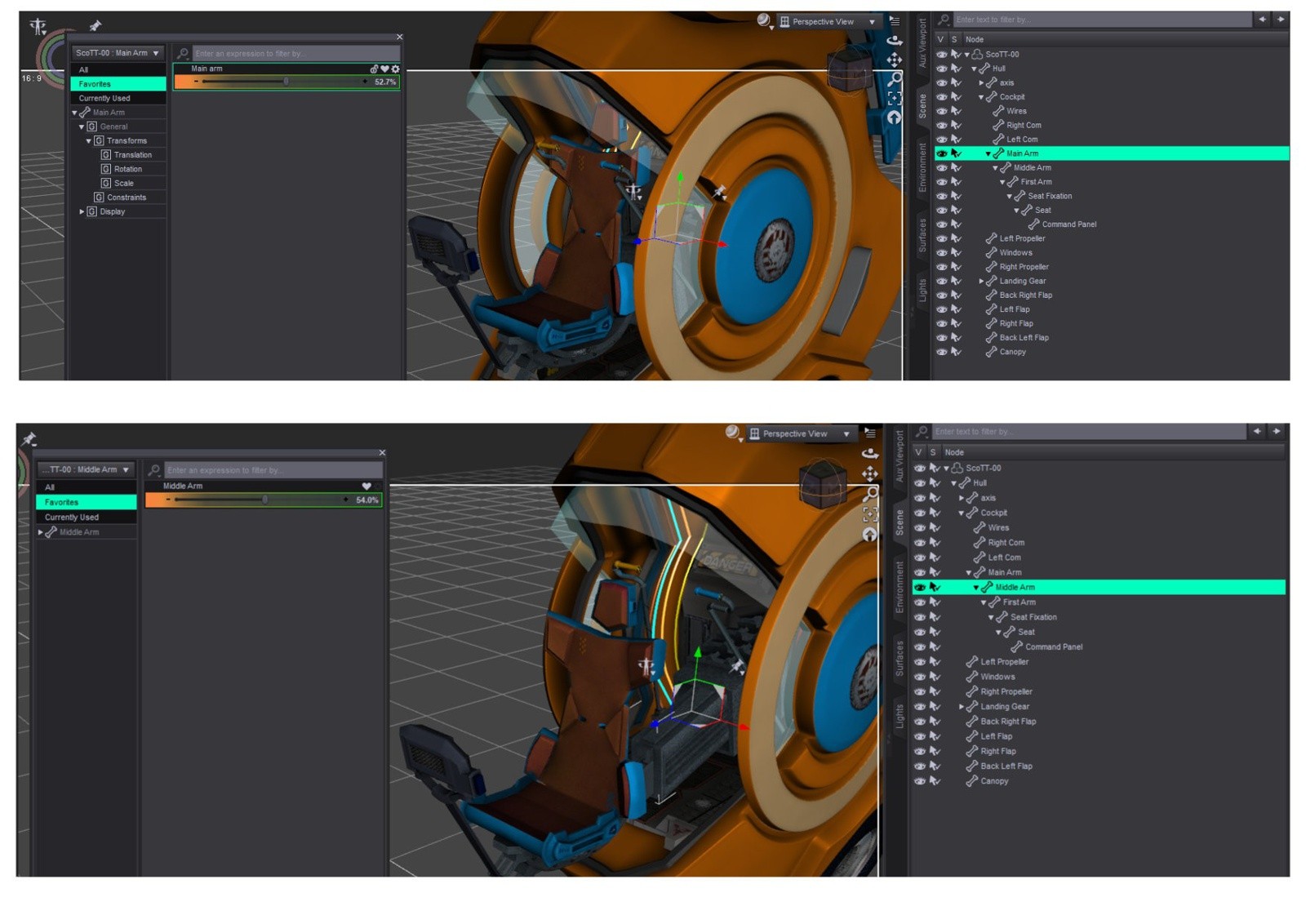Toggle visibility eye for Left Flap in bottom scene
The image size is (1306, 924).
tap(920, 736)
